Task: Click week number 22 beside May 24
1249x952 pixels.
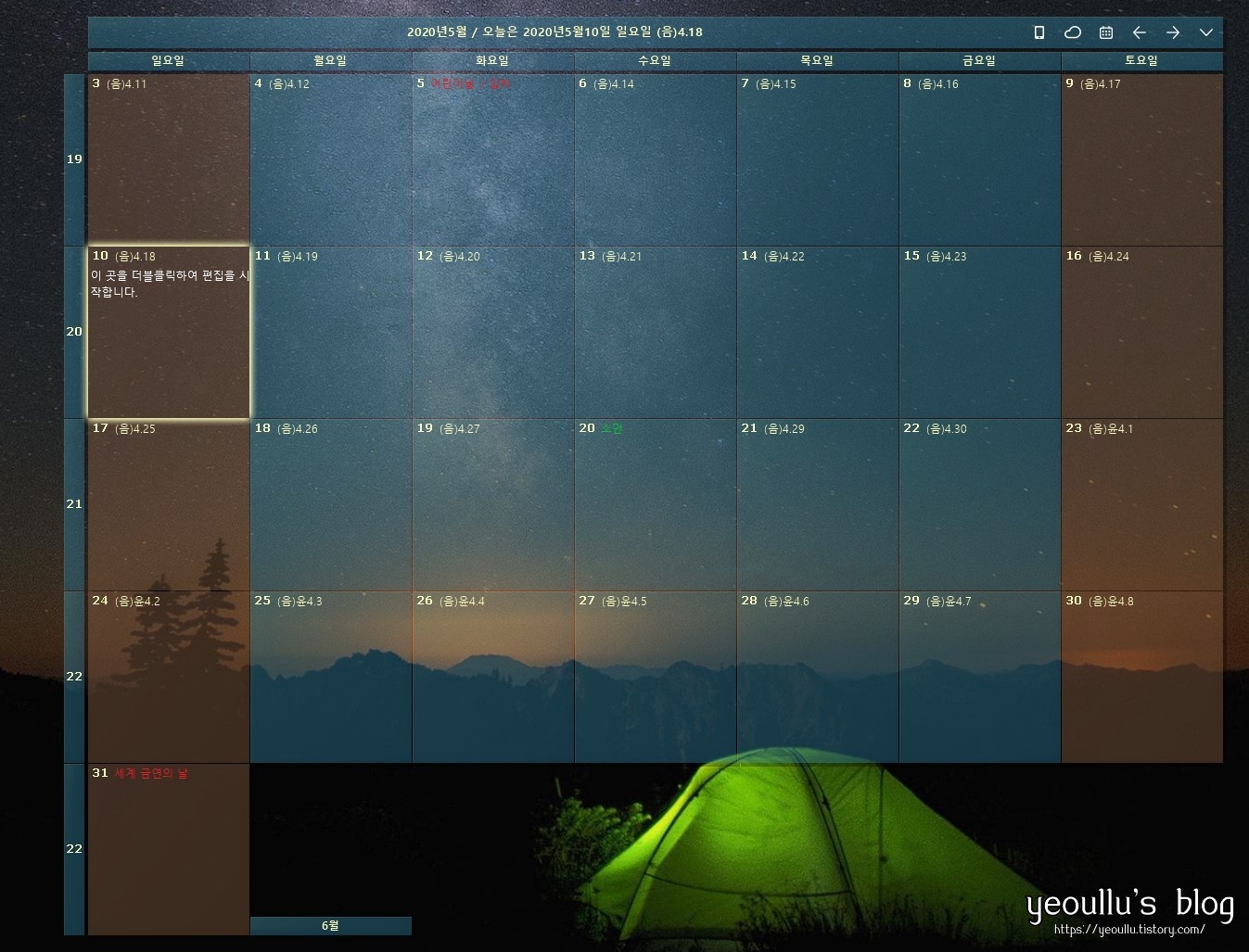Action: [x=74, y=677]
